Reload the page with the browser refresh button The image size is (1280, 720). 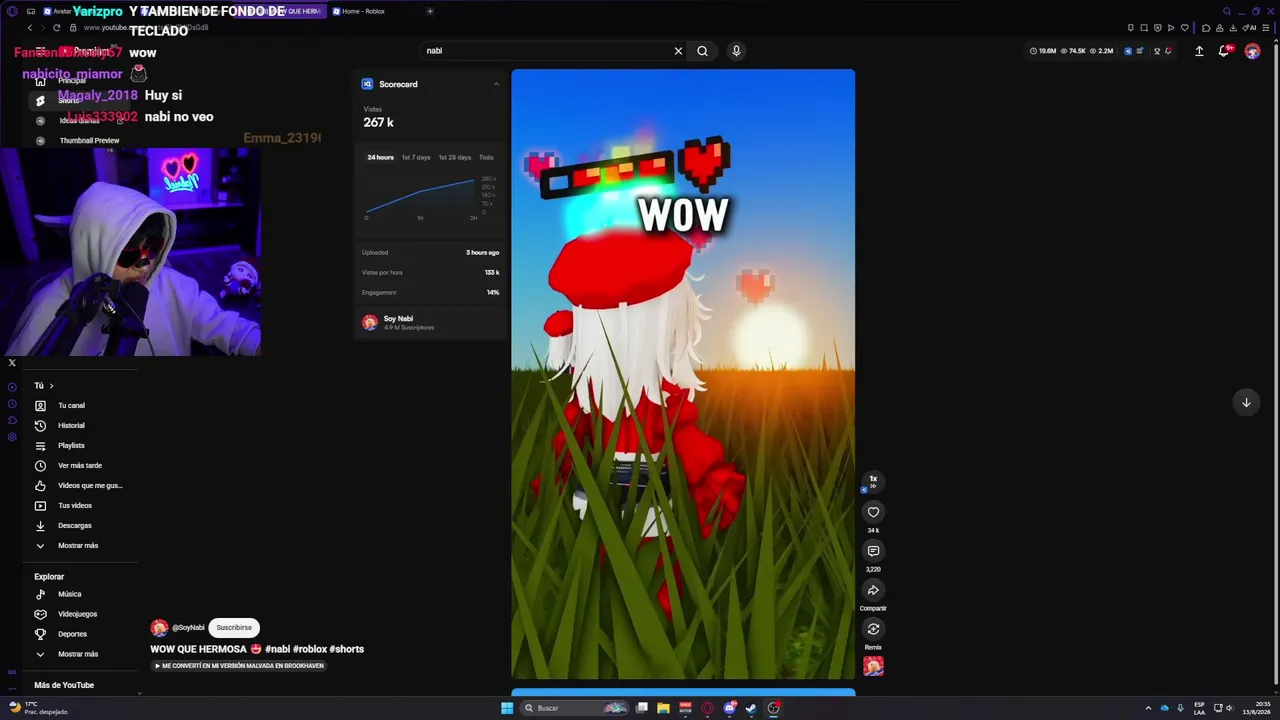pos(56,28)
